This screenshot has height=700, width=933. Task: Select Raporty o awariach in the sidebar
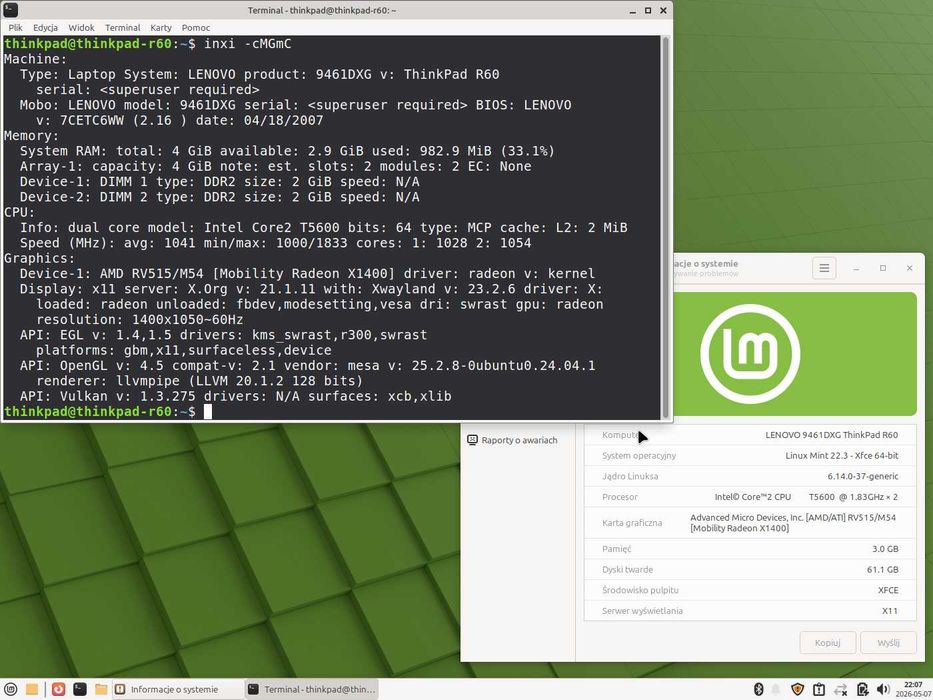click(x=512, y=440)
